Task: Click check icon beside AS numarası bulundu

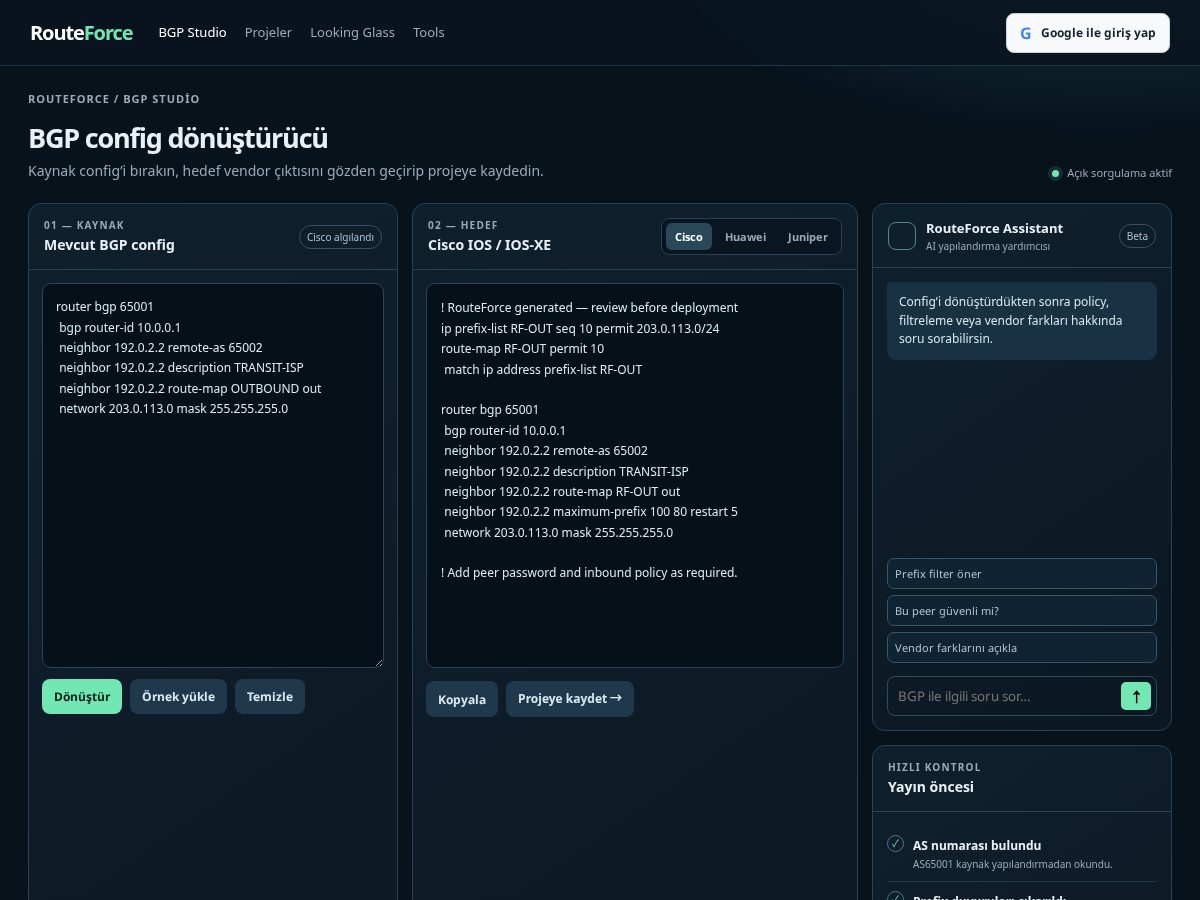Action: [x=896, y=844]
